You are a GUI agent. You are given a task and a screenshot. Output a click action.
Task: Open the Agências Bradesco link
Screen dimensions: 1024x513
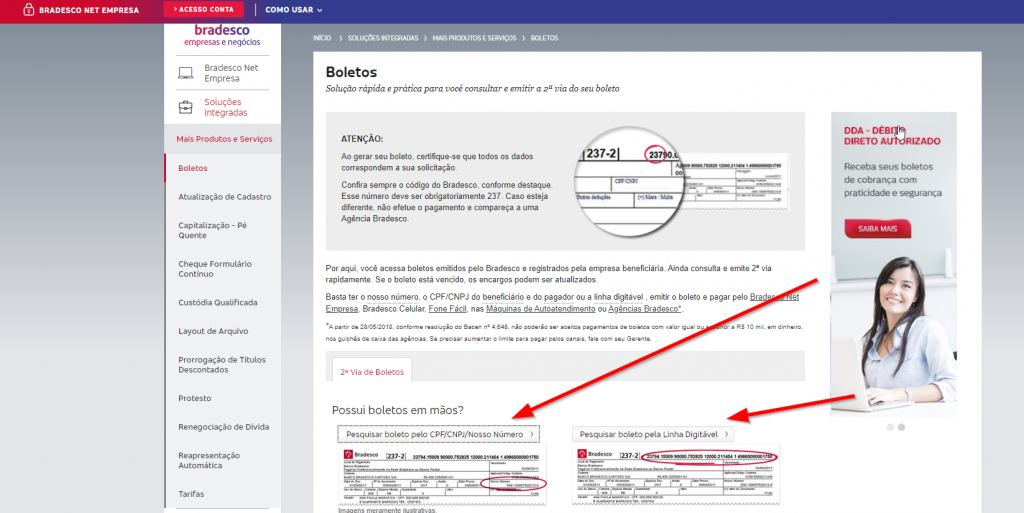[644, 309]
